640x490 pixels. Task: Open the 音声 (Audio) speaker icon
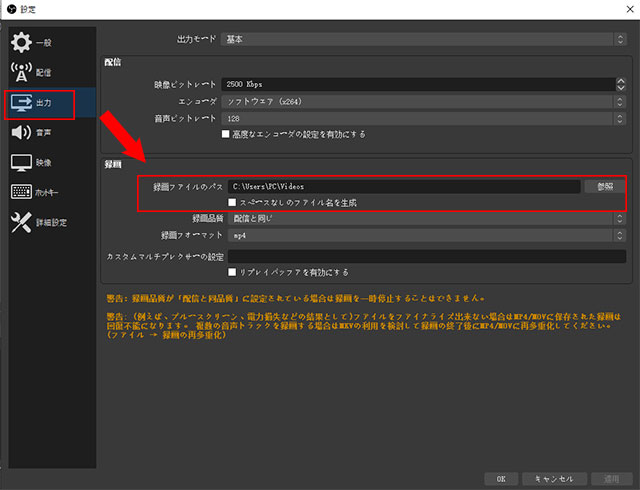point(21,132)
